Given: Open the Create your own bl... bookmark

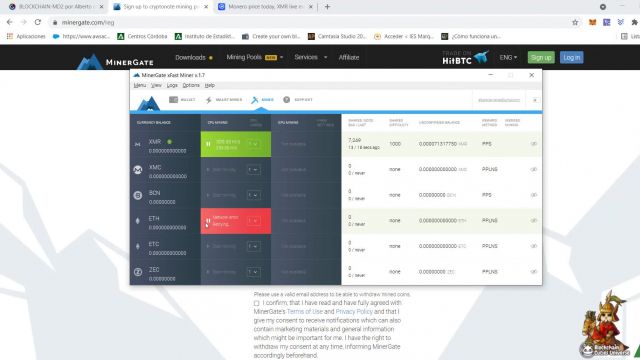Looking at the screenshot, I should (x=271, y=36).
